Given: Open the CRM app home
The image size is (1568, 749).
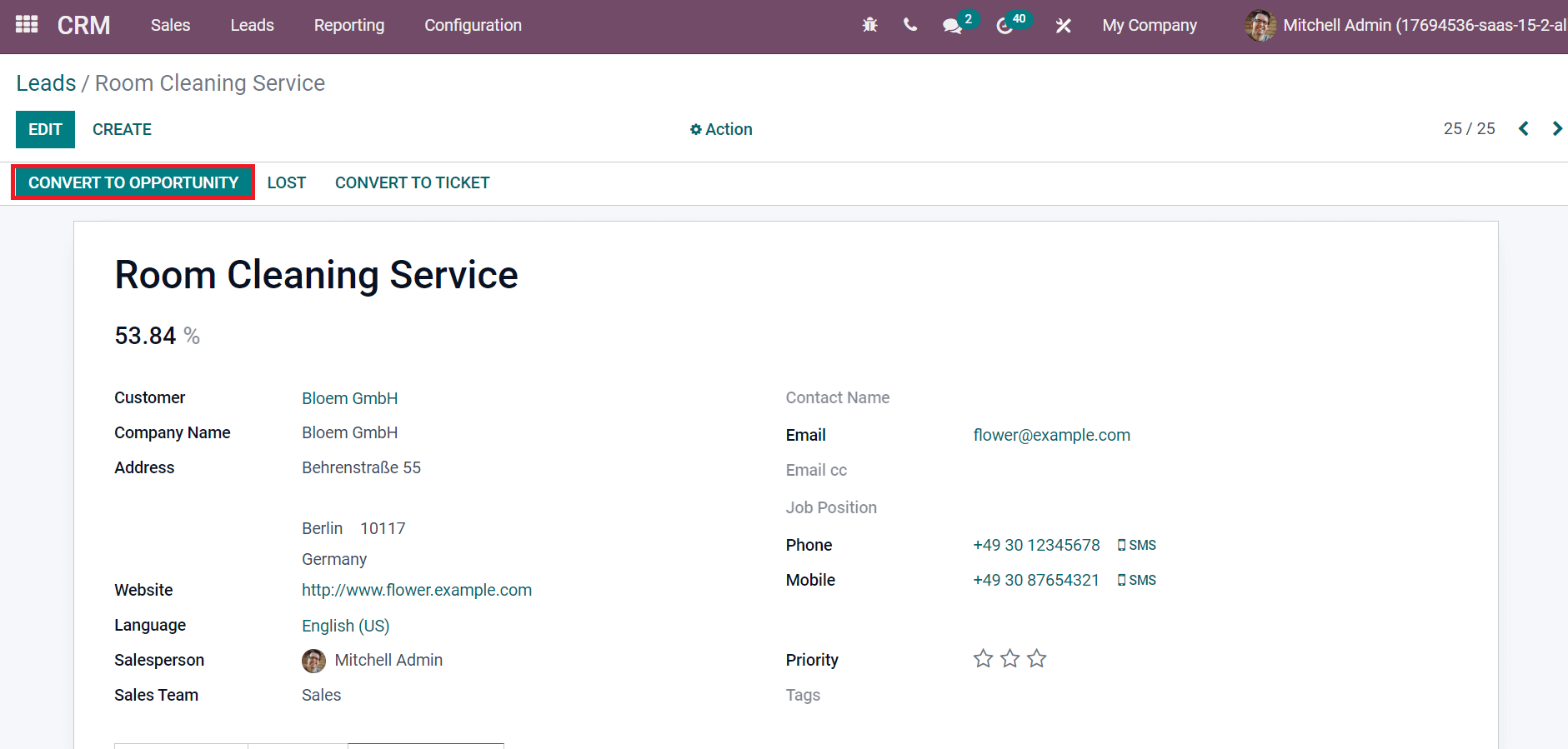Looking at the screenshot, I should click(x=83, y=25).
